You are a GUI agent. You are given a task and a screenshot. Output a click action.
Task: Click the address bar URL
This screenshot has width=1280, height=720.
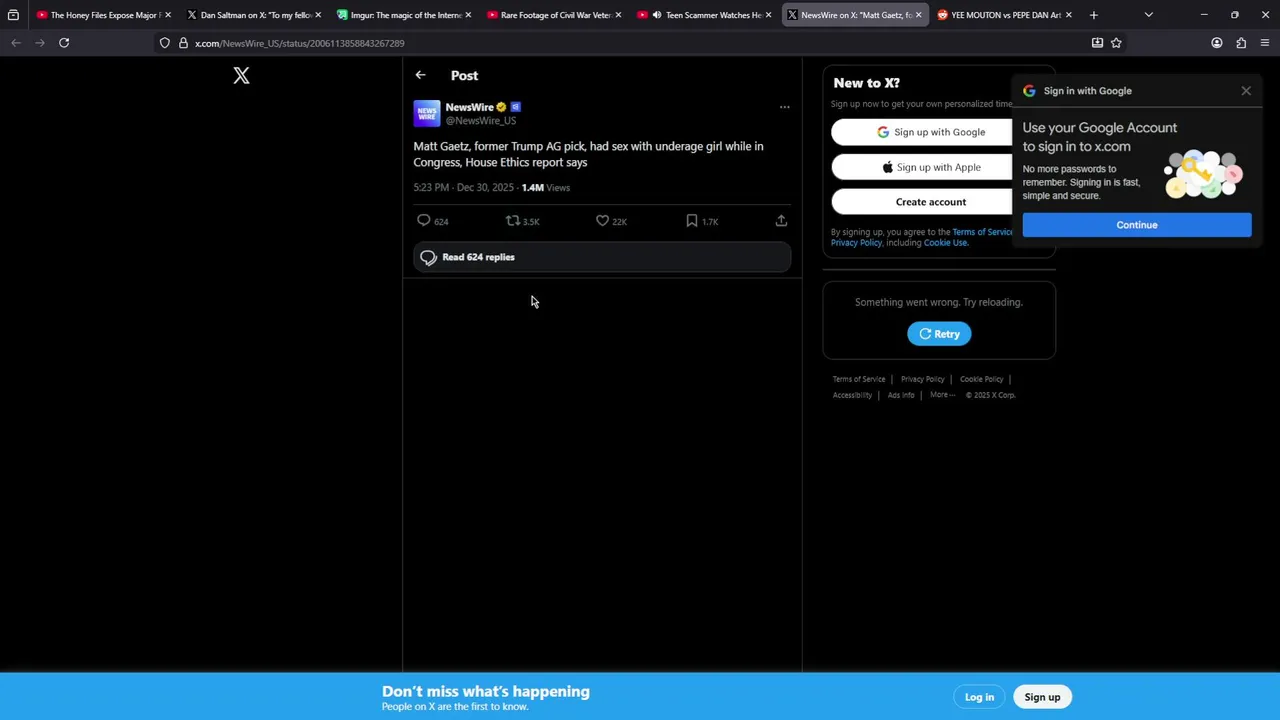click(300, 43)
